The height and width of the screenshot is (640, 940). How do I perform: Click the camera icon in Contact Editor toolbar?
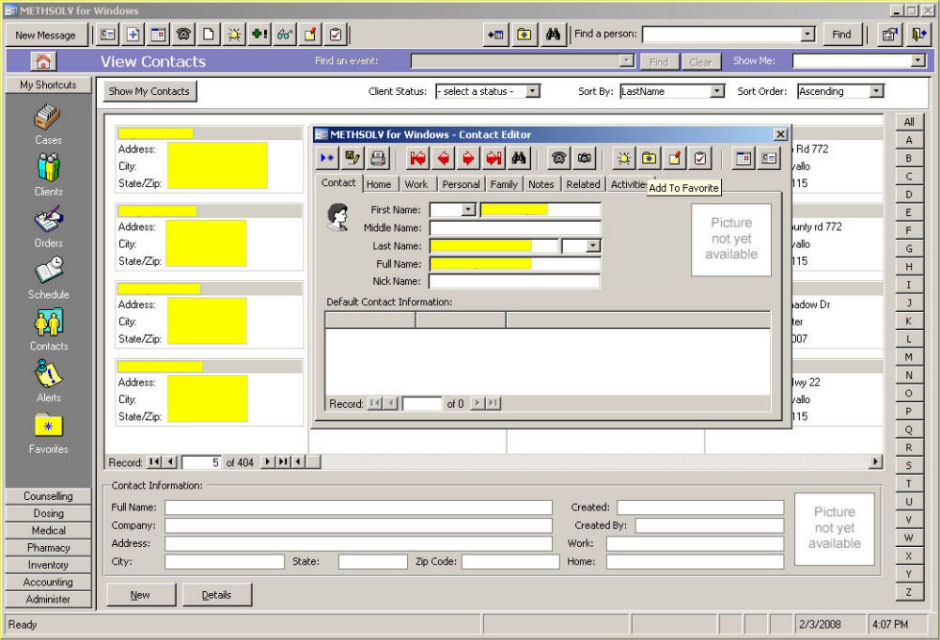[x=584, y=158]
